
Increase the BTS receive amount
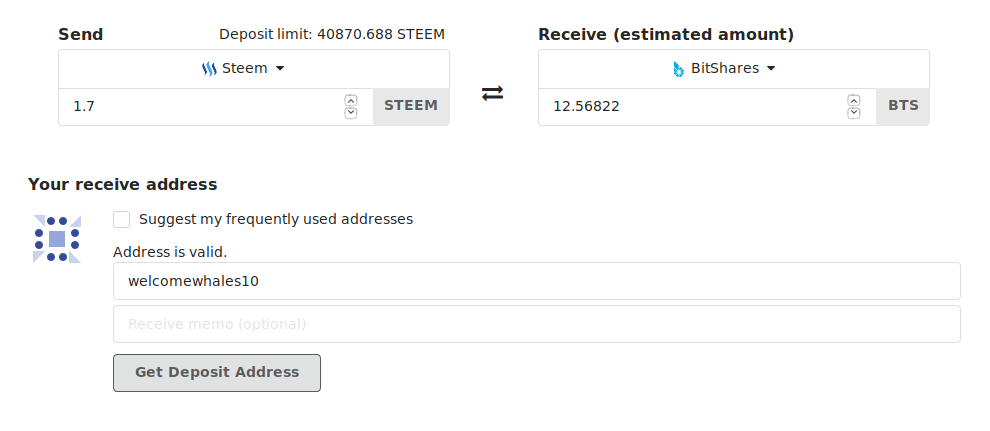[854, 100]
